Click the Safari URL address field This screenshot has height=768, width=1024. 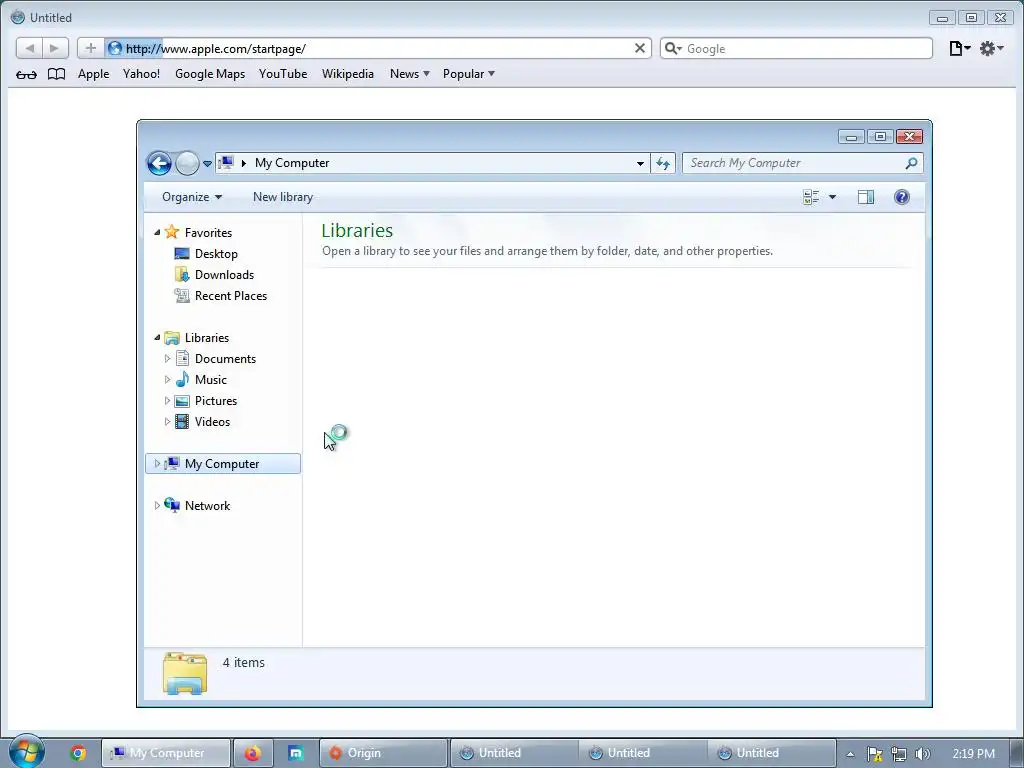(379, 48)
